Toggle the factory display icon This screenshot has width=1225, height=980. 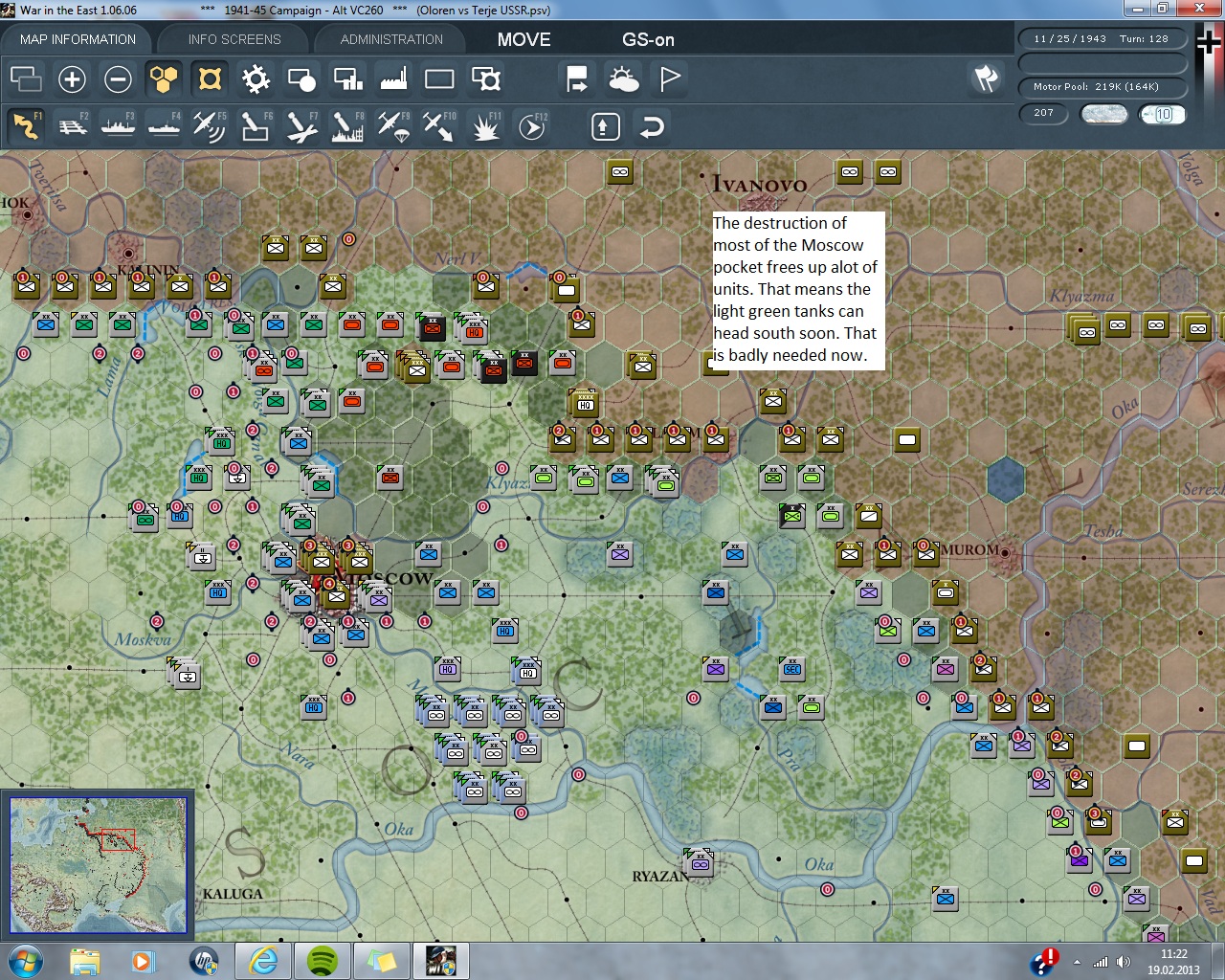393,78
